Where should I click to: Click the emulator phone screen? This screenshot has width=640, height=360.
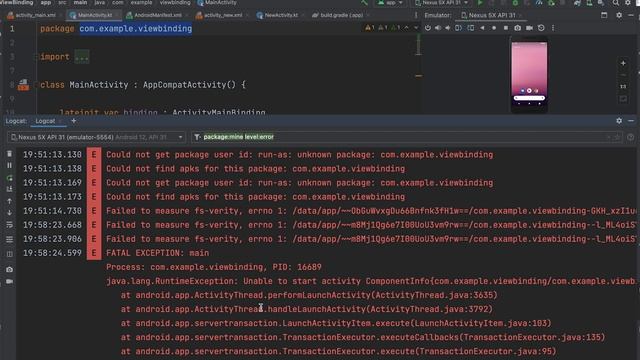pos(529,73)
